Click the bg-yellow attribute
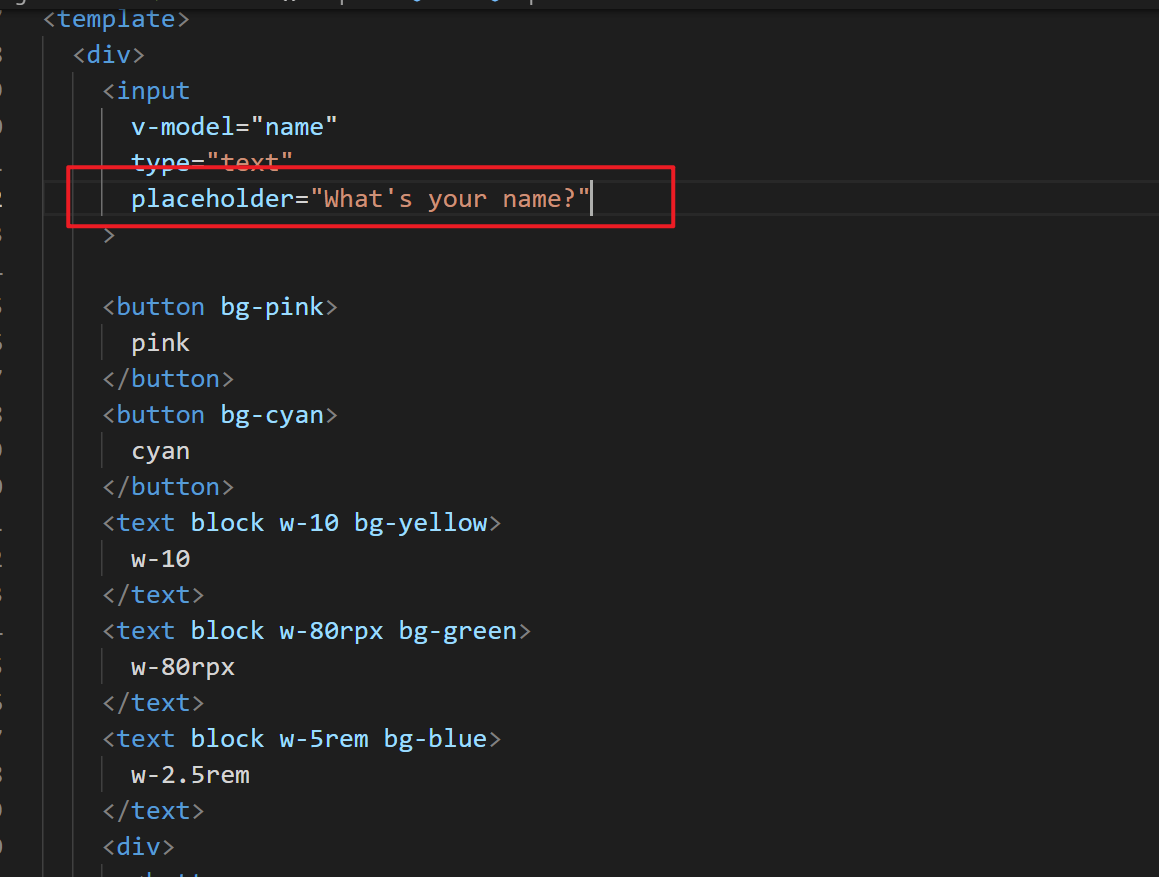 [x=420, y=522]
